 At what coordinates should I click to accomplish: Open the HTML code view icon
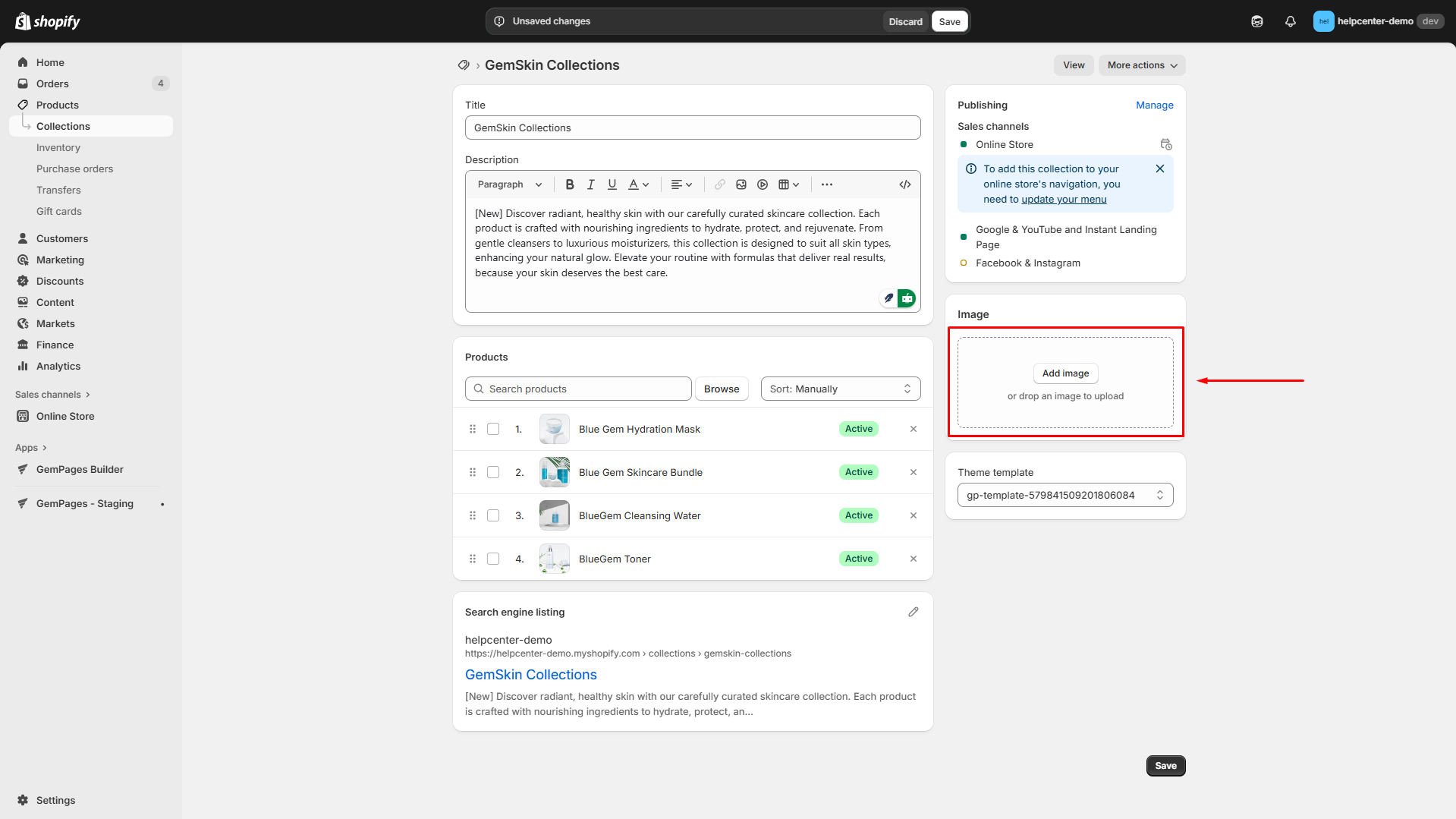tap(905, 184)
